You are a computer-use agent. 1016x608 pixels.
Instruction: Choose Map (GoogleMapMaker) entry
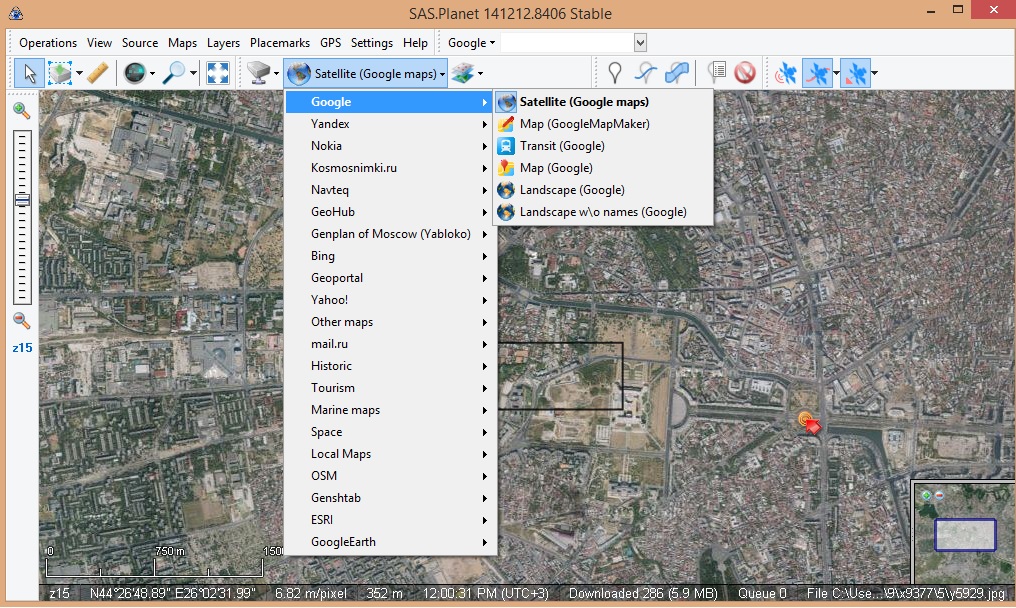pos(603,124)
